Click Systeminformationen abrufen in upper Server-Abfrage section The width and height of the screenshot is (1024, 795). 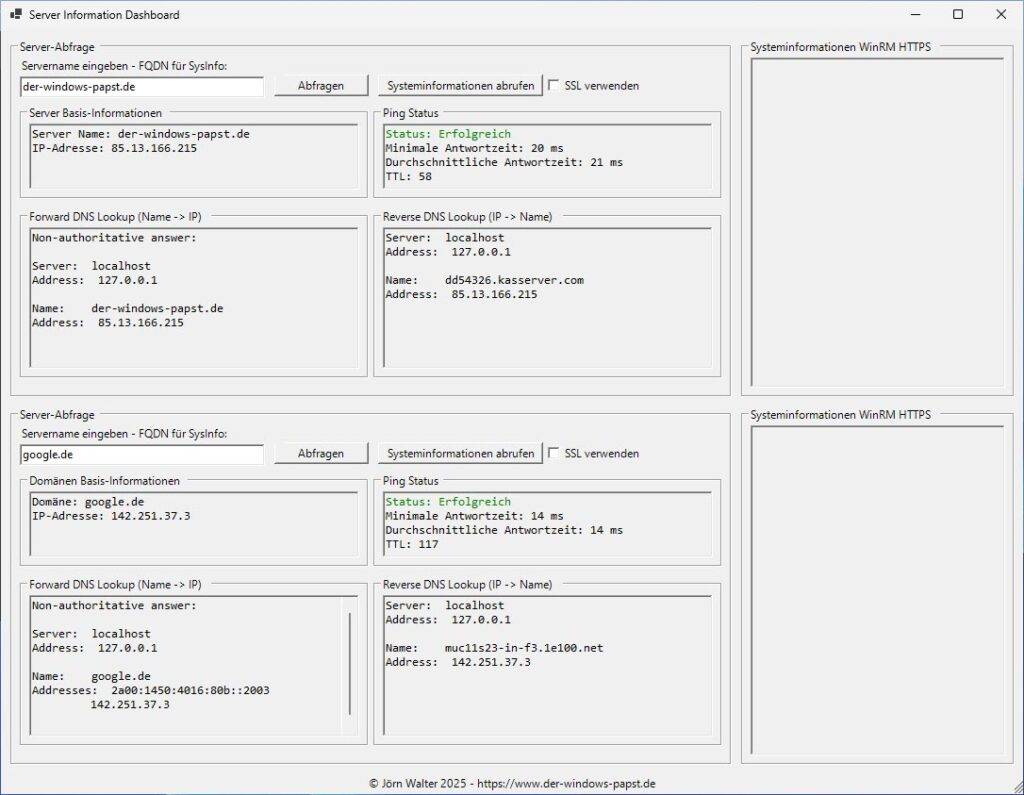tap(460, 85)
